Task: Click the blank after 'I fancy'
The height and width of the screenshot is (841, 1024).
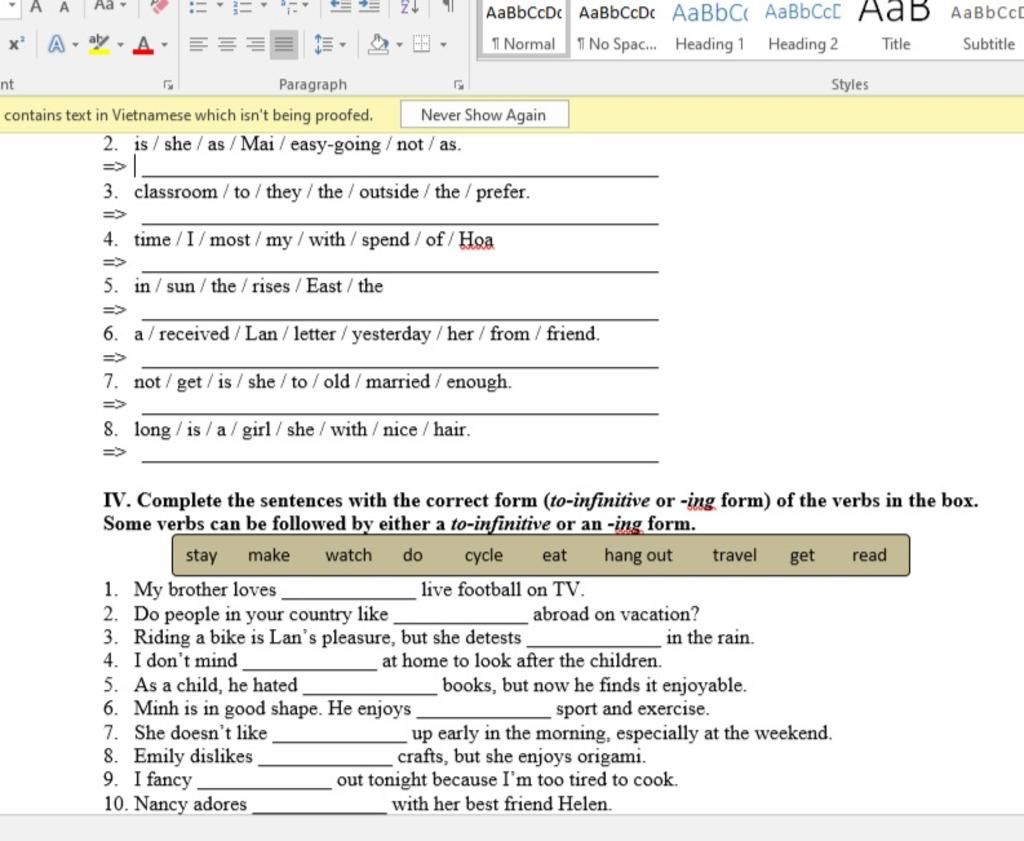Action: [264, 782]
